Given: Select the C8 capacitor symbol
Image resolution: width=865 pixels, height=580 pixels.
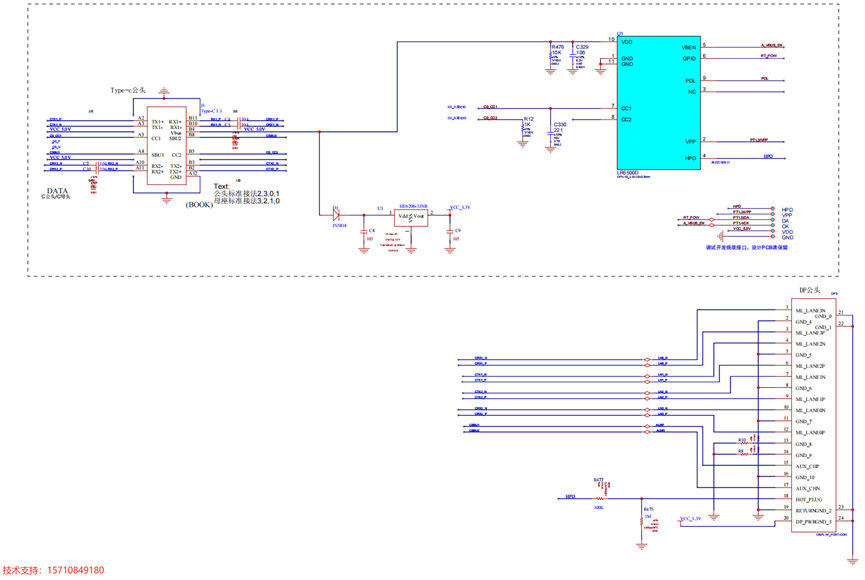Looking at the screenshot, I should 364,234.
